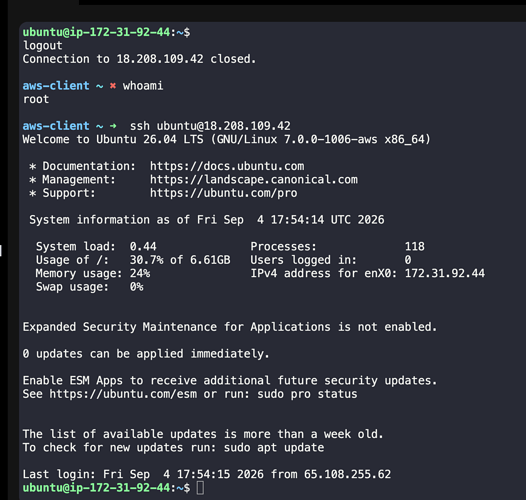This screenshot has width=526, height=500.
Task: Open the https://ubuntu.com/pro support link
Action: (224, 193)
